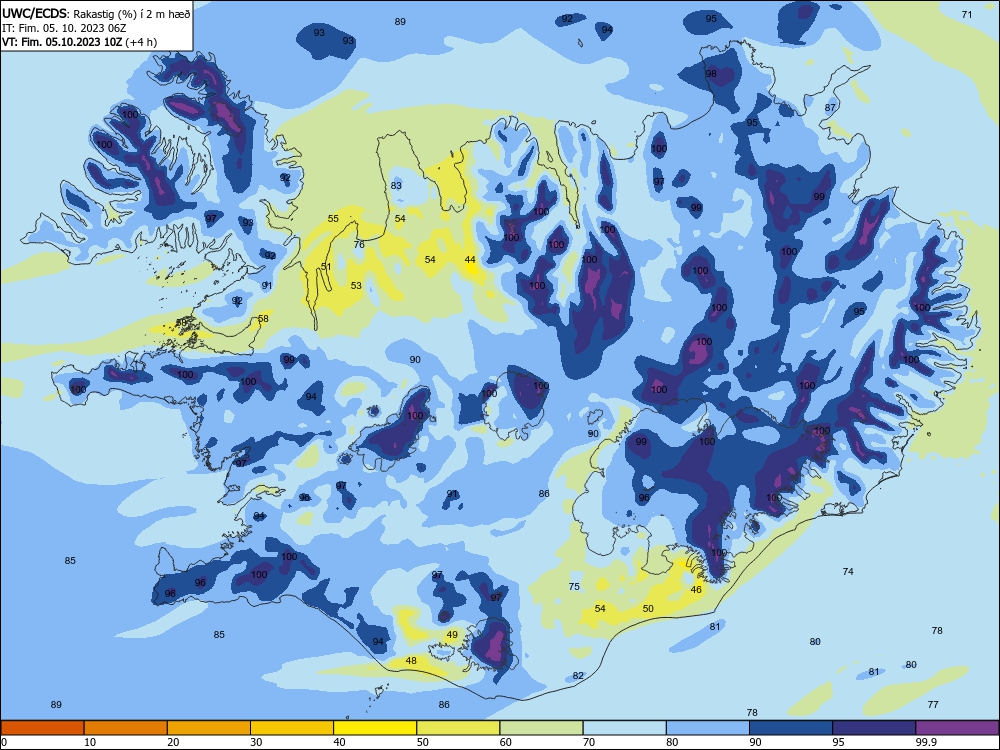Select the 'IT: Fim. 05. 10. 2023 06Z' line
1000x750 pixels.
(64, 28)
